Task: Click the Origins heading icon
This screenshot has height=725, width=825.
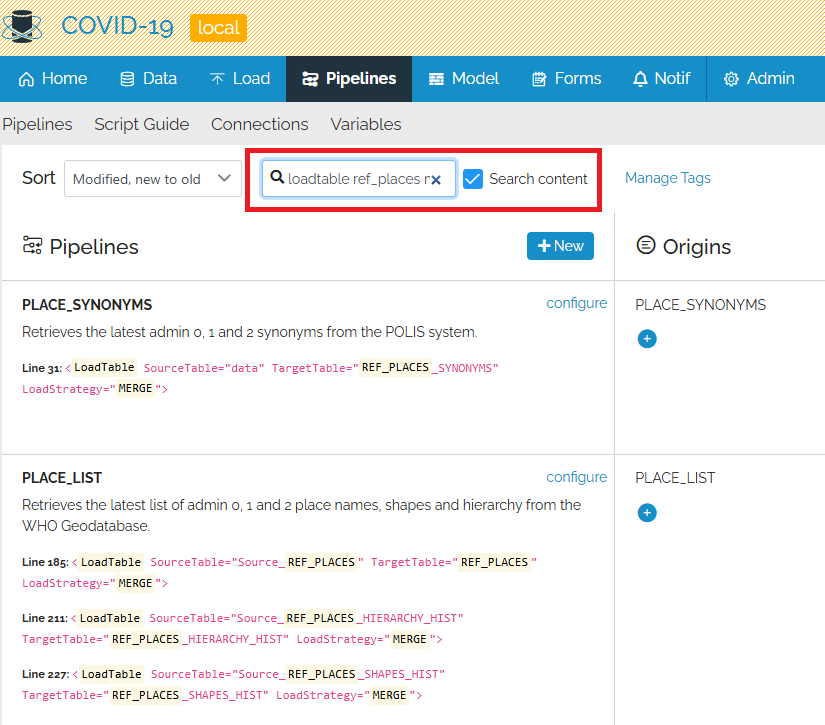Action: tap(646, 245)
